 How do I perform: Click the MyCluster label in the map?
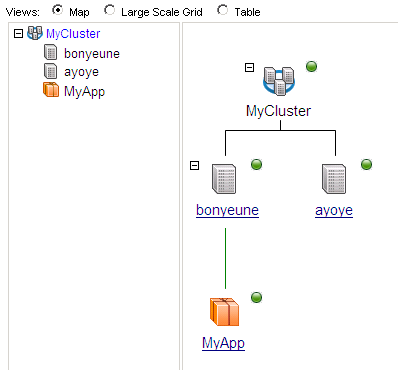click(x=278, y=111)
